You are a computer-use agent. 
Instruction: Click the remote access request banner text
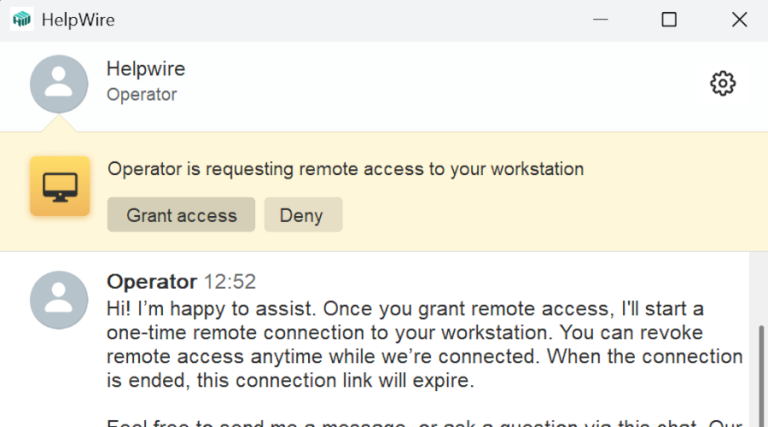point(345,169)
